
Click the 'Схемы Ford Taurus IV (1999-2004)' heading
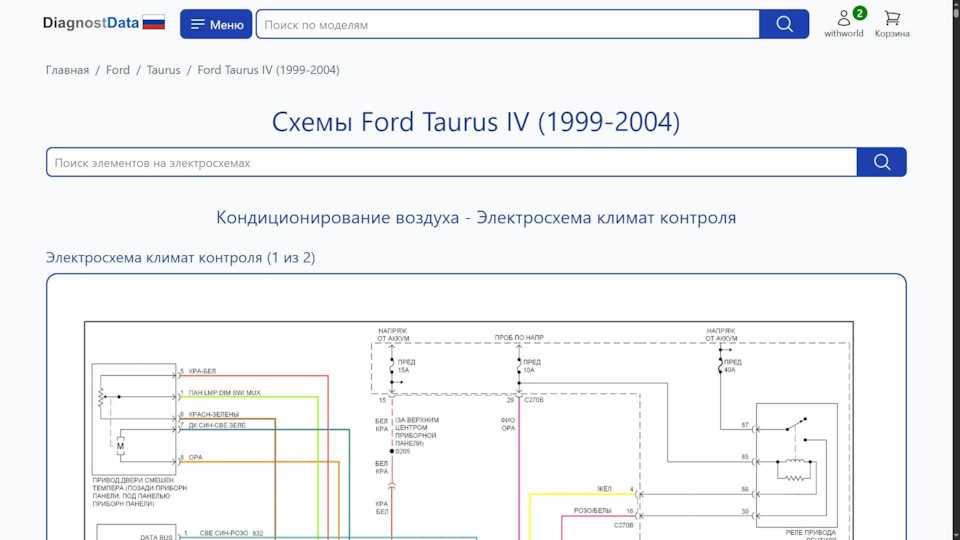(476, 122)
